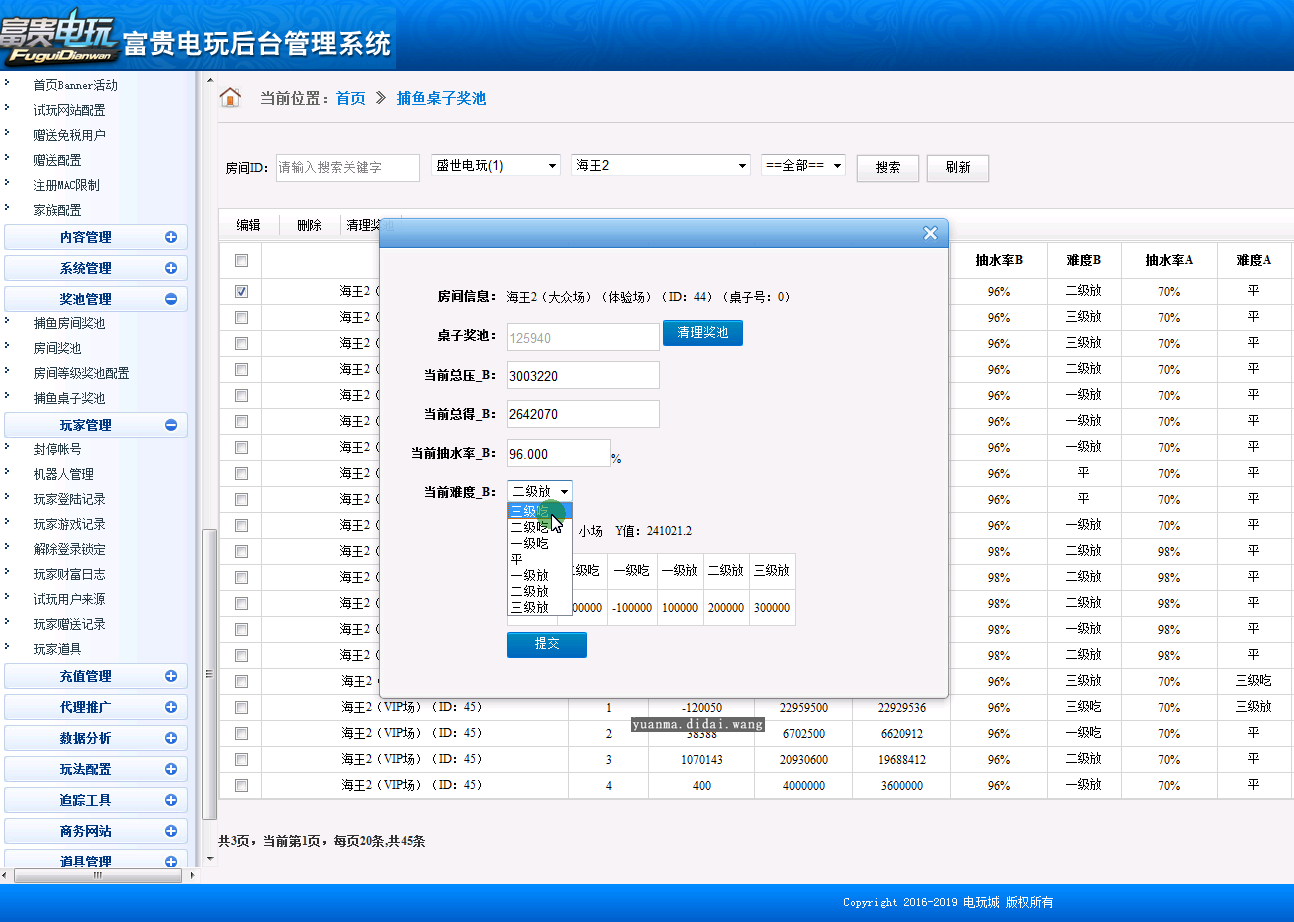Close the room info dialog with X
This screenshot has width=1294, height=922.
(x=930, y=233)
